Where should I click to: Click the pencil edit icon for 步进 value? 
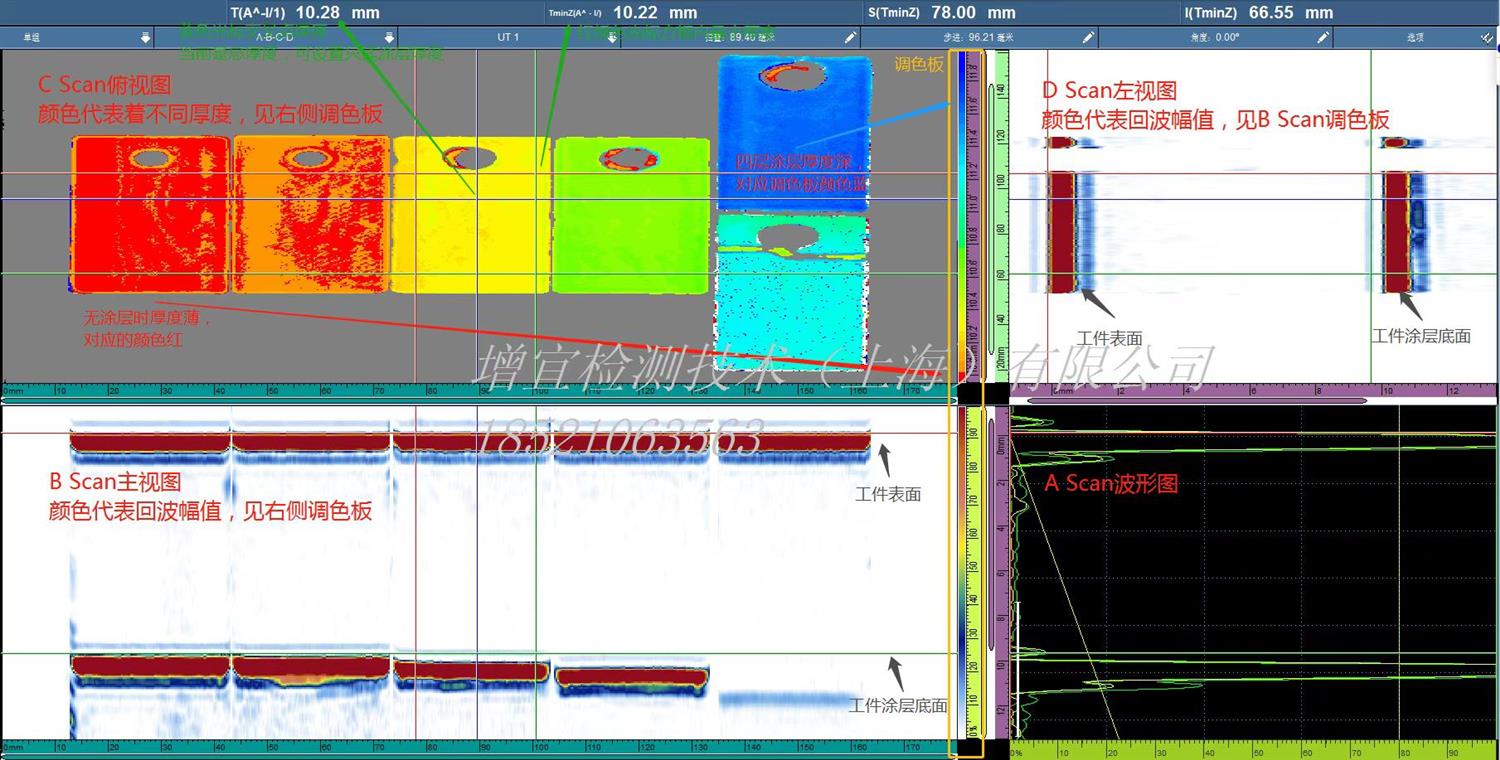coord(1088,37)
